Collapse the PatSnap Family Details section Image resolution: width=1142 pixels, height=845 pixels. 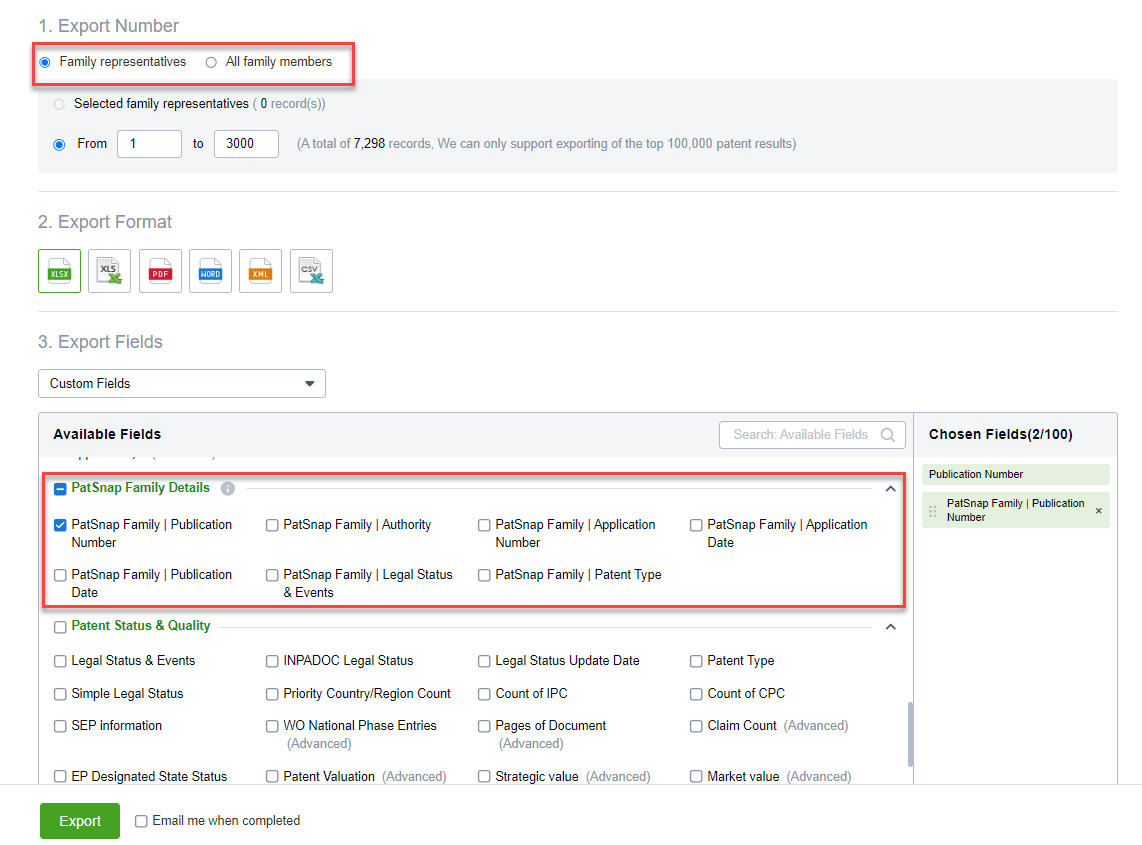(x=890, y=489)
